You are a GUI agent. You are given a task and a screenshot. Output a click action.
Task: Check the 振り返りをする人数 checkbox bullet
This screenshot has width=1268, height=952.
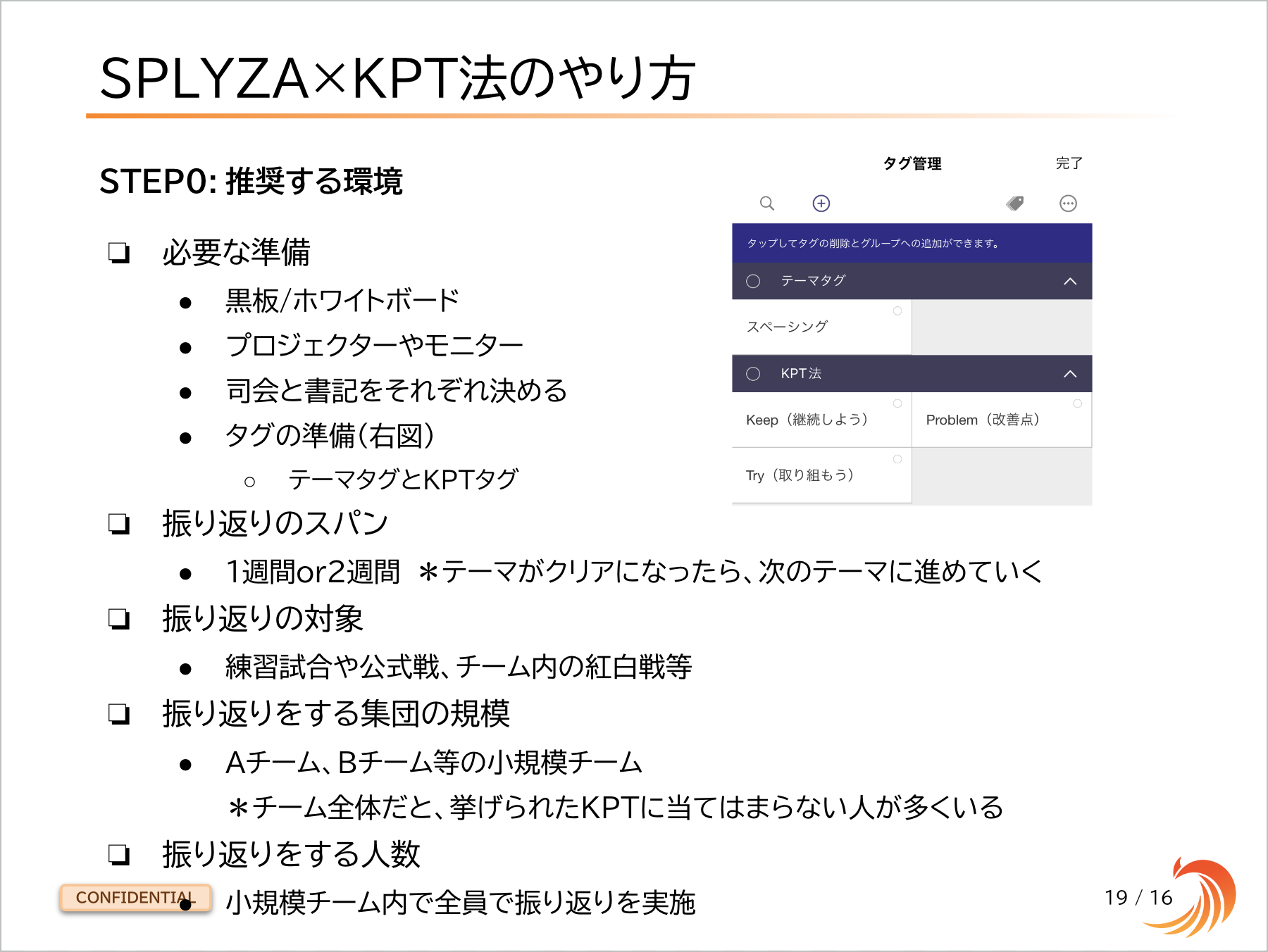(119, 855)
